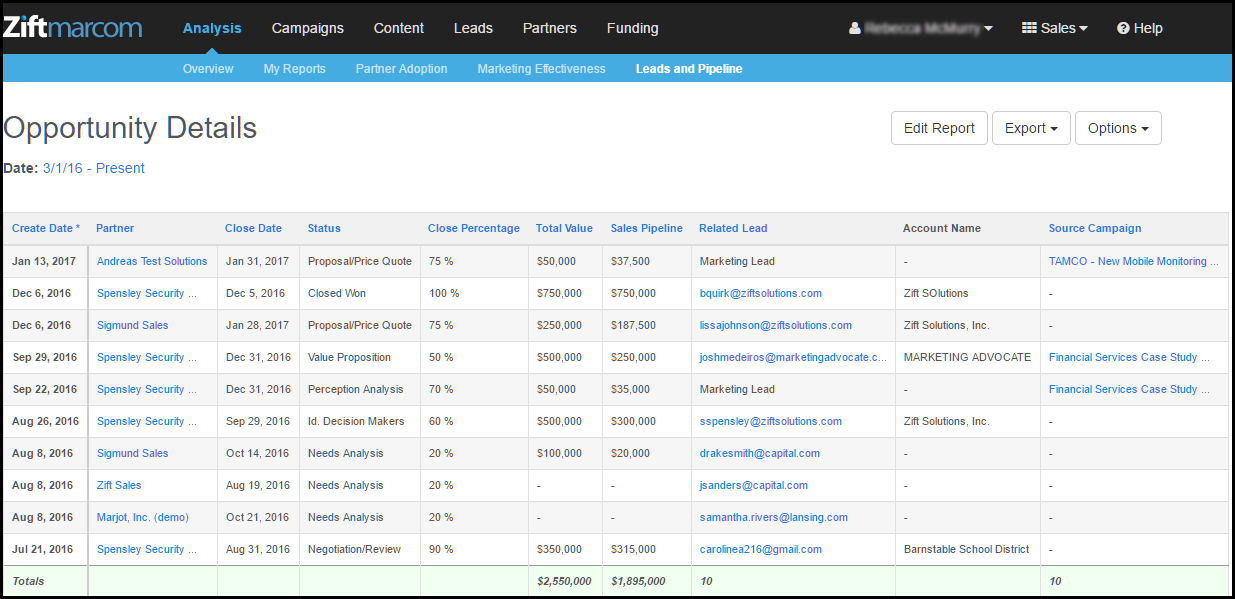Screen dimensions: 1235x599
Task: Expand the Options dropdown
Action: (x=1118, y=128)
